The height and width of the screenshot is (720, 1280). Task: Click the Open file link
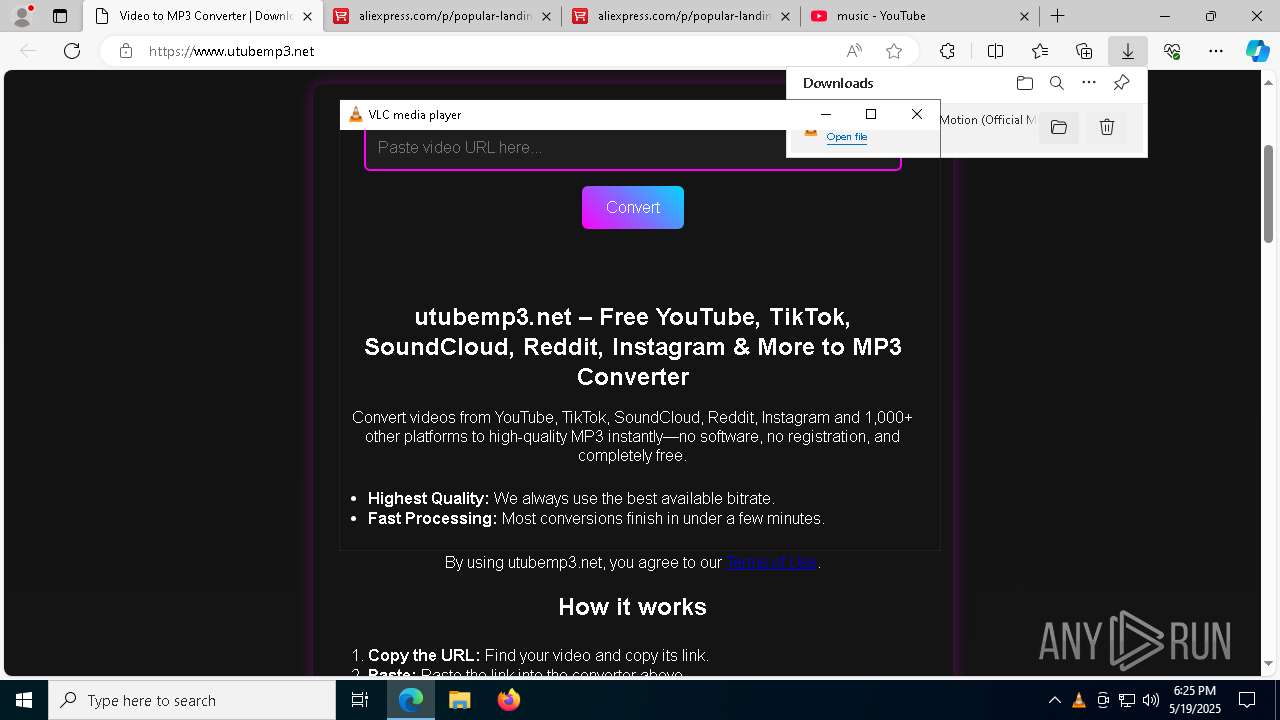coord(846,137)
